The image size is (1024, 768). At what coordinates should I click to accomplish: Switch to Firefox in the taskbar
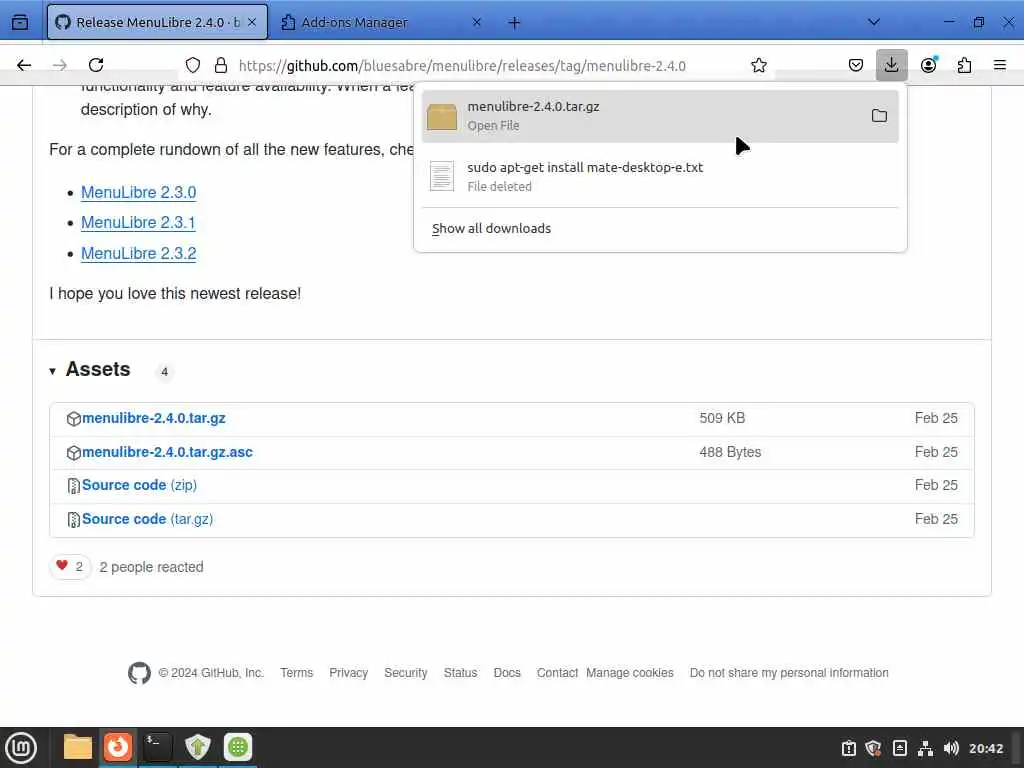(118, 747)
